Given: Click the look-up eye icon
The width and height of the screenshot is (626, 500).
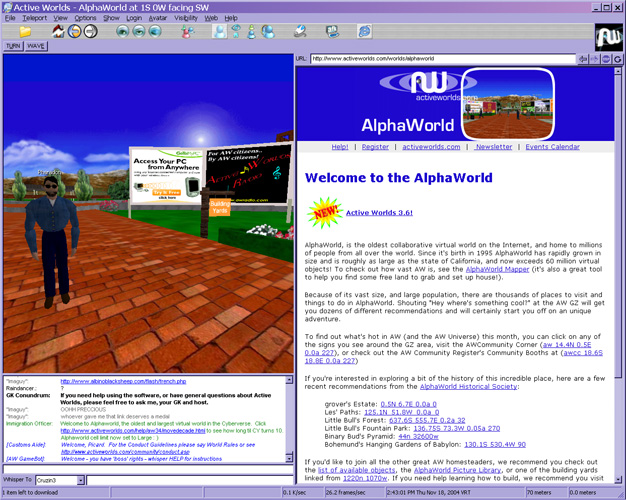Looking at the screenshot, I should click(123, 32).
